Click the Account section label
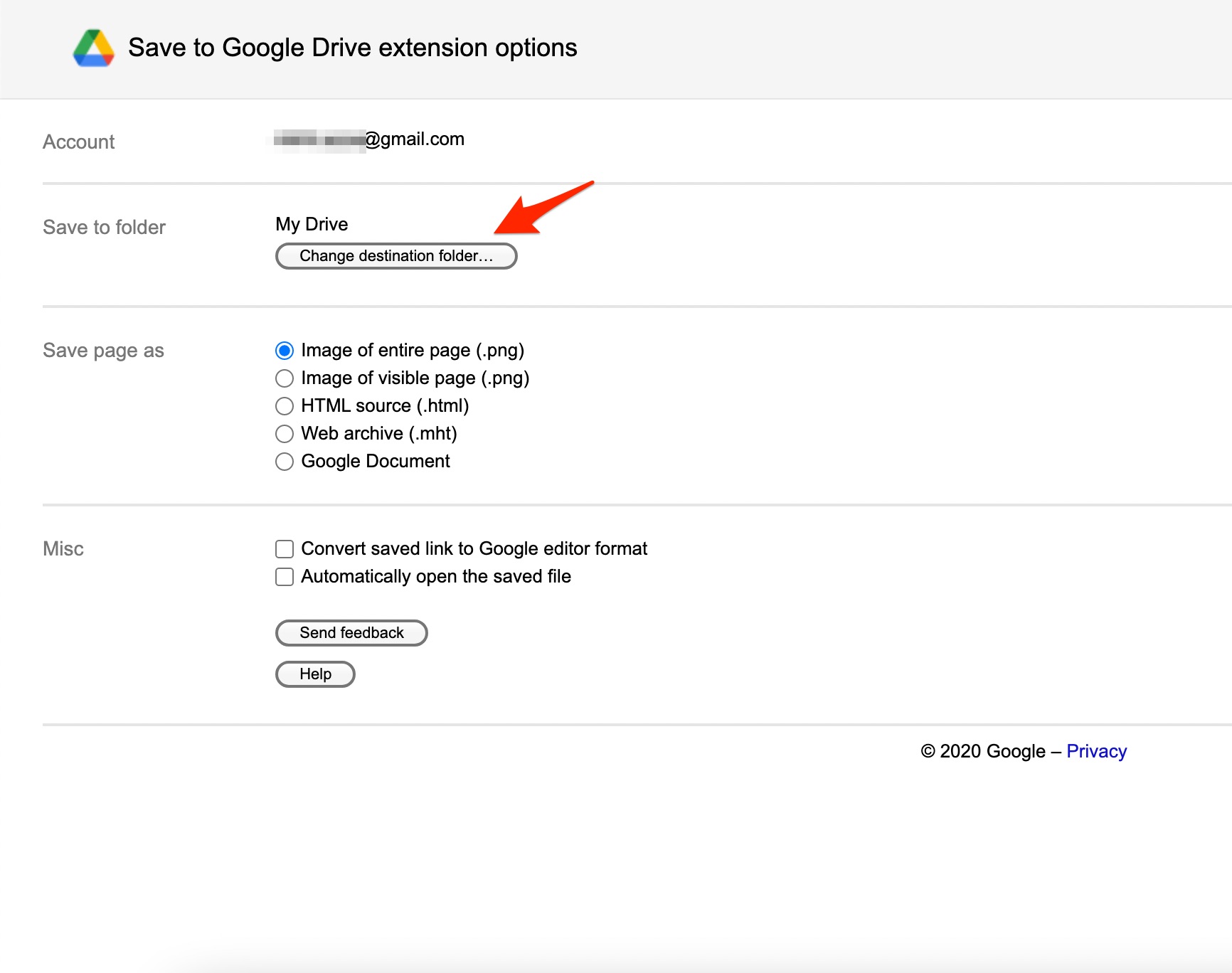Image resolution: width=1232 pixels, height=973 pixels. [78, 142]
